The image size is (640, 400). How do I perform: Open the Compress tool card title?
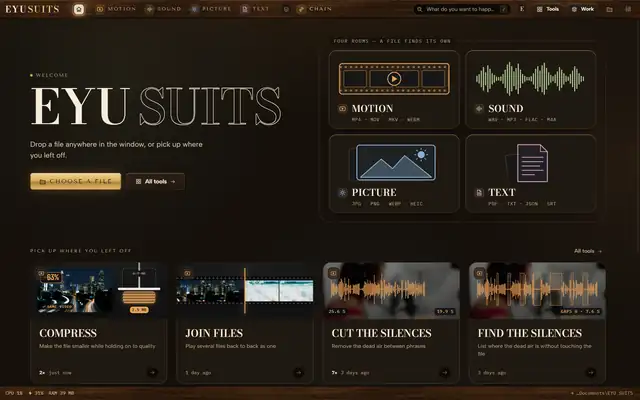[x=68, y=333]
